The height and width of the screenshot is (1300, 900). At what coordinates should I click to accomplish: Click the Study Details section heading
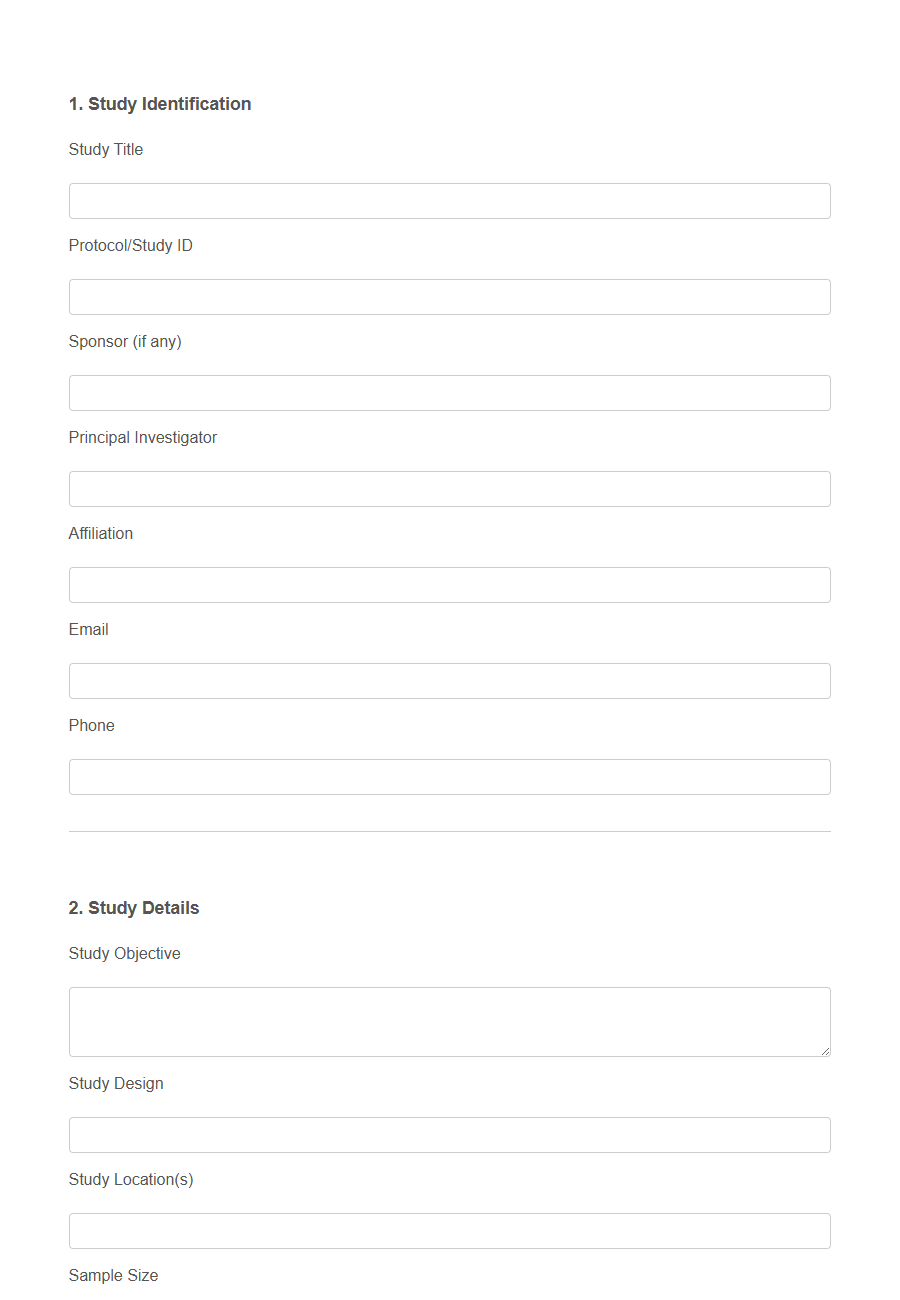click(x=133, y=907)
